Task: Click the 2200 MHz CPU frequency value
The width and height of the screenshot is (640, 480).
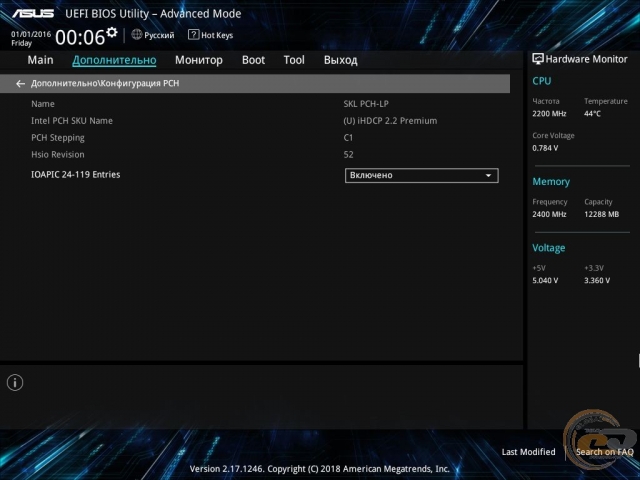Action: pyautogui.click(x=549, y=113)
